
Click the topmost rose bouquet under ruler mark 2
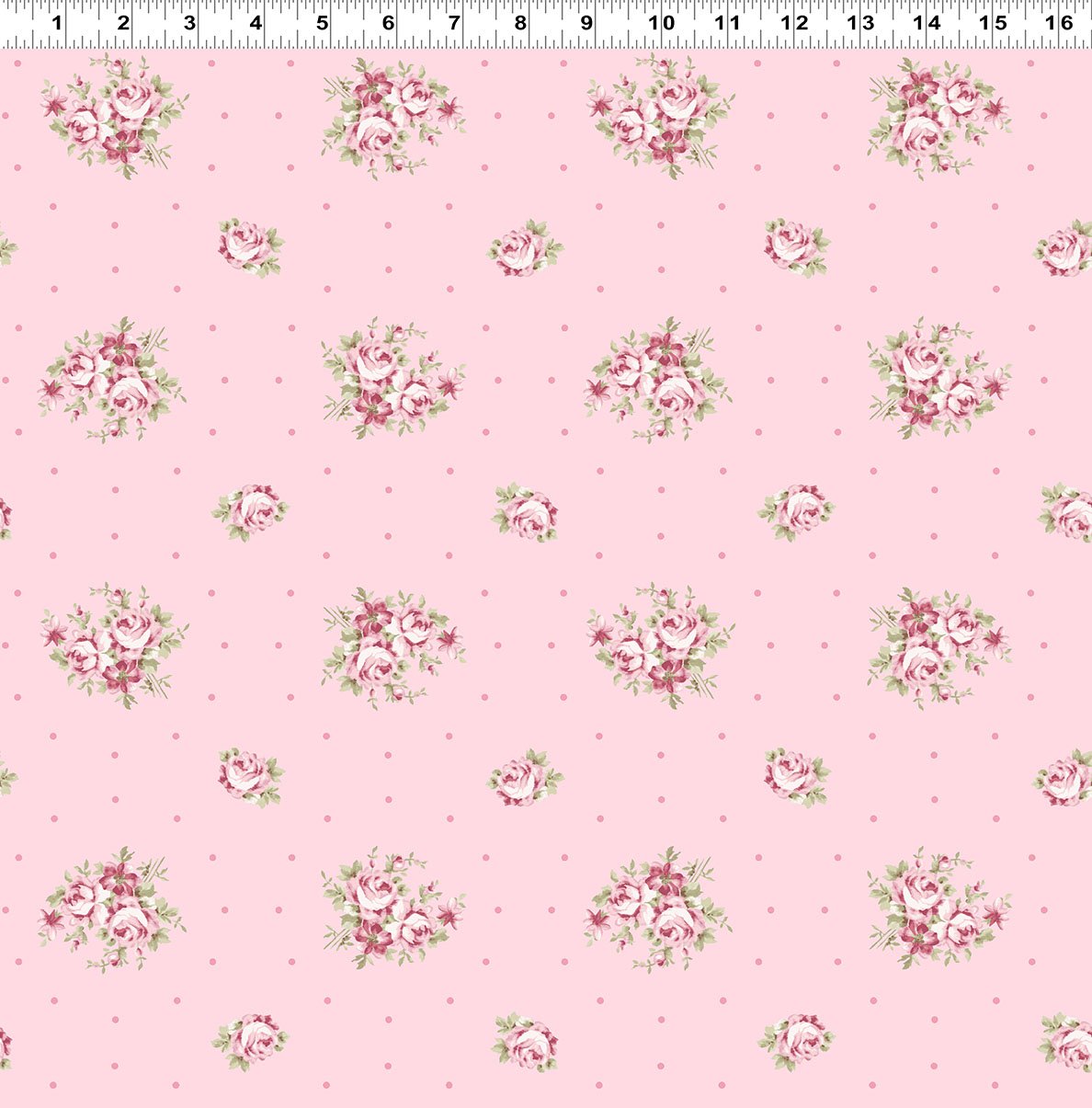[115, 115]
